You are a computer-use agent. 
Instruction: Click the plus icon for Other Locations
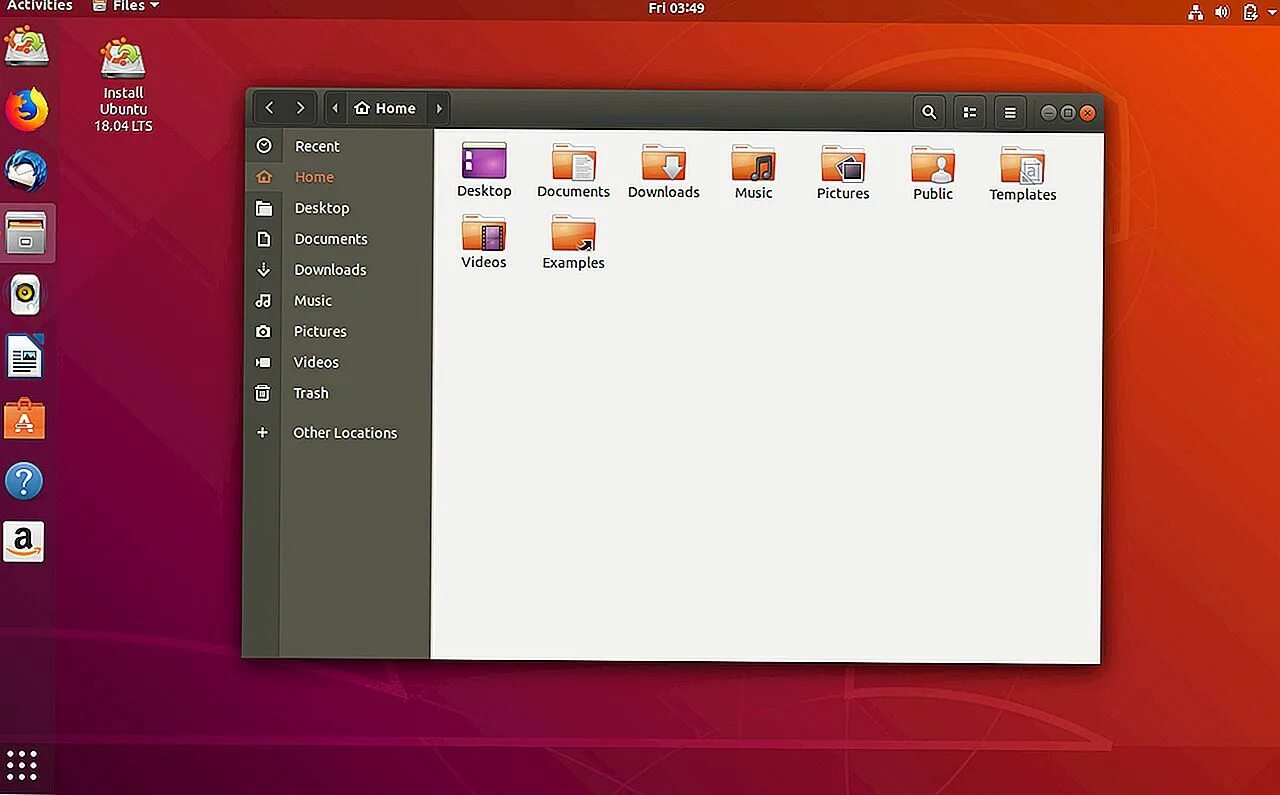coord(262,432)
